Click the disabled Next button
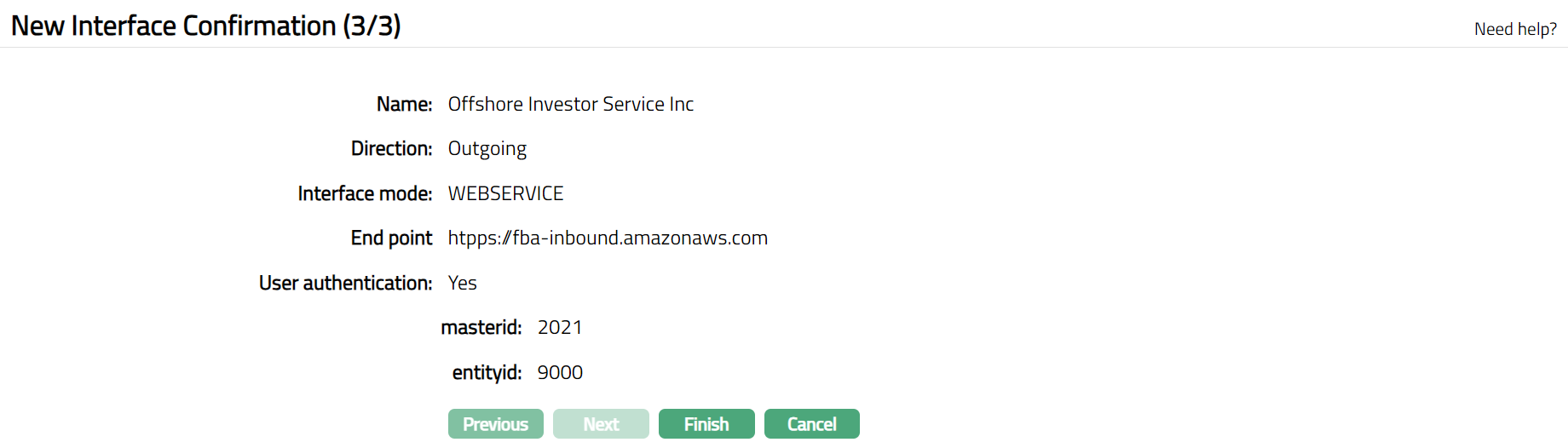This screenshot has height=448, width=1568. [601, 424]
